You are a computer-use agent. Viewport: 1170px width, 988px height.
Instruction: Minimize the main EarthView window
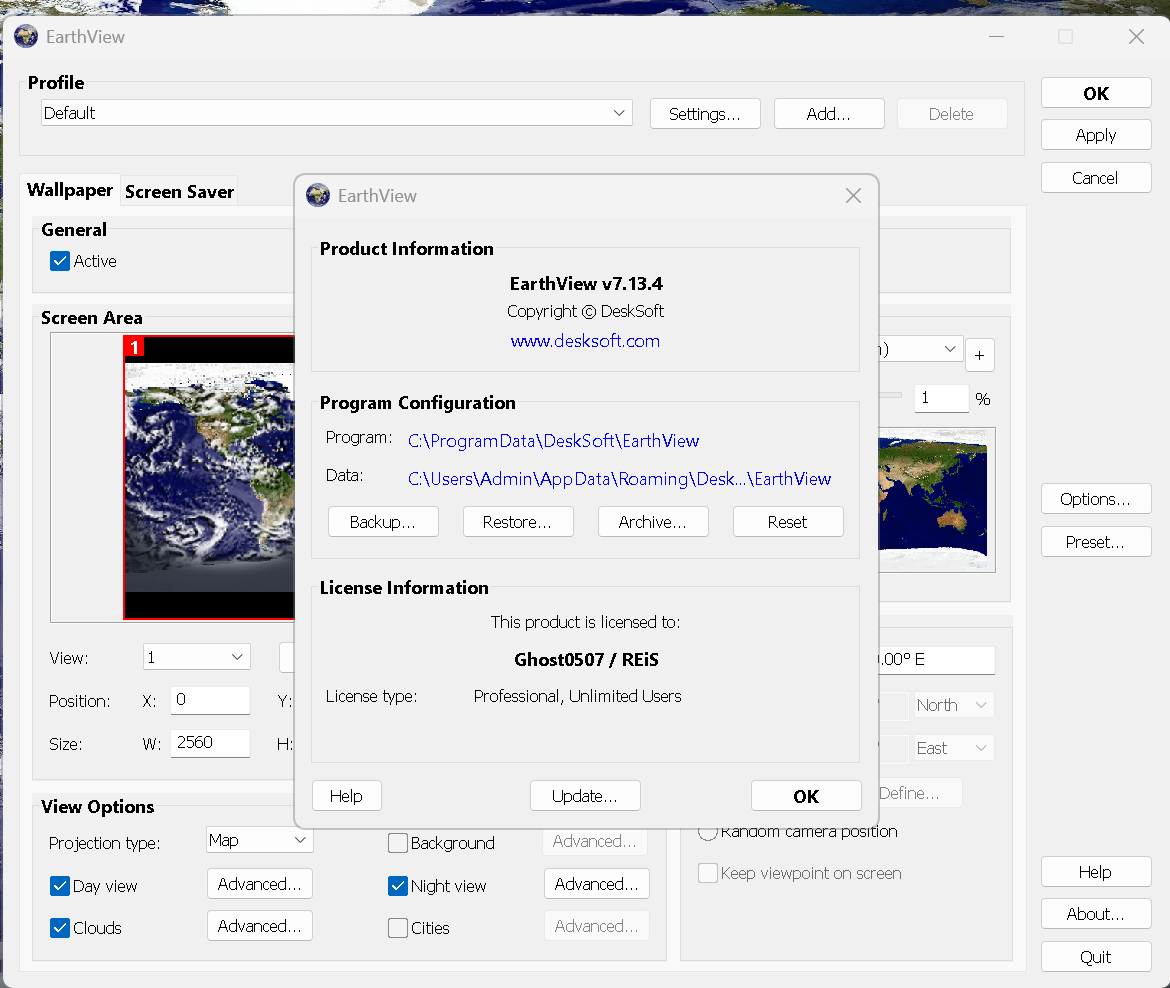click(996, 37)
